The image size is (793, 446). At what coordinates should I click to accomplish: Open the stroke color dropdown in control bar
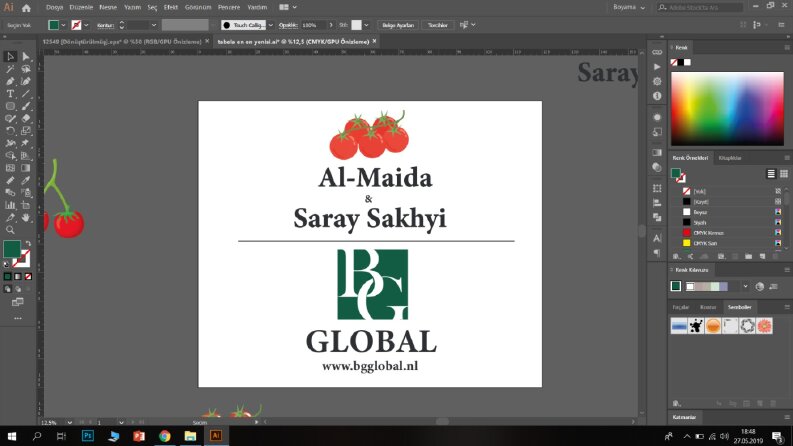coord(86,25)
